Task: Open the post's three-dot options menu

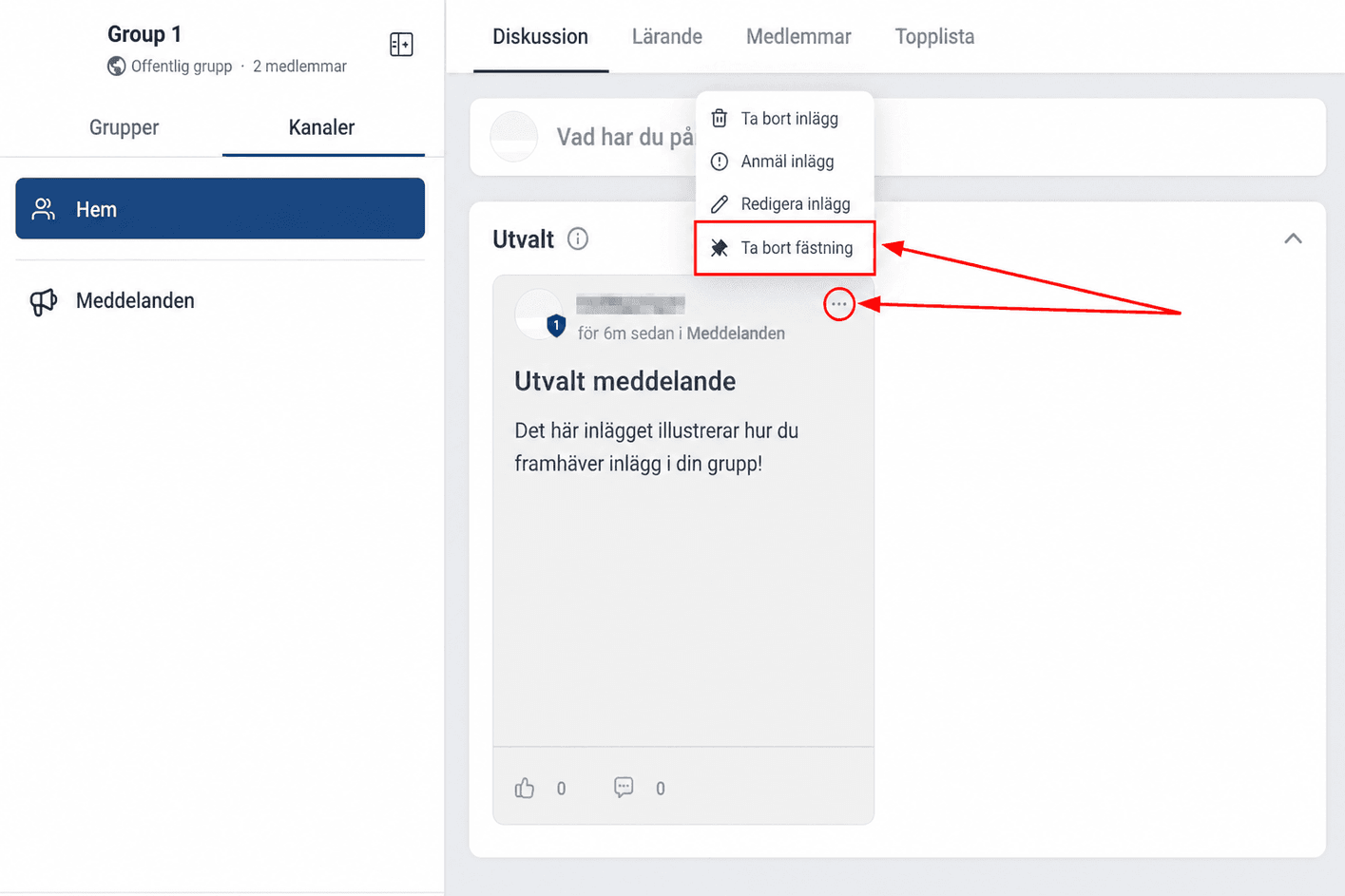Action: (838, 304)
